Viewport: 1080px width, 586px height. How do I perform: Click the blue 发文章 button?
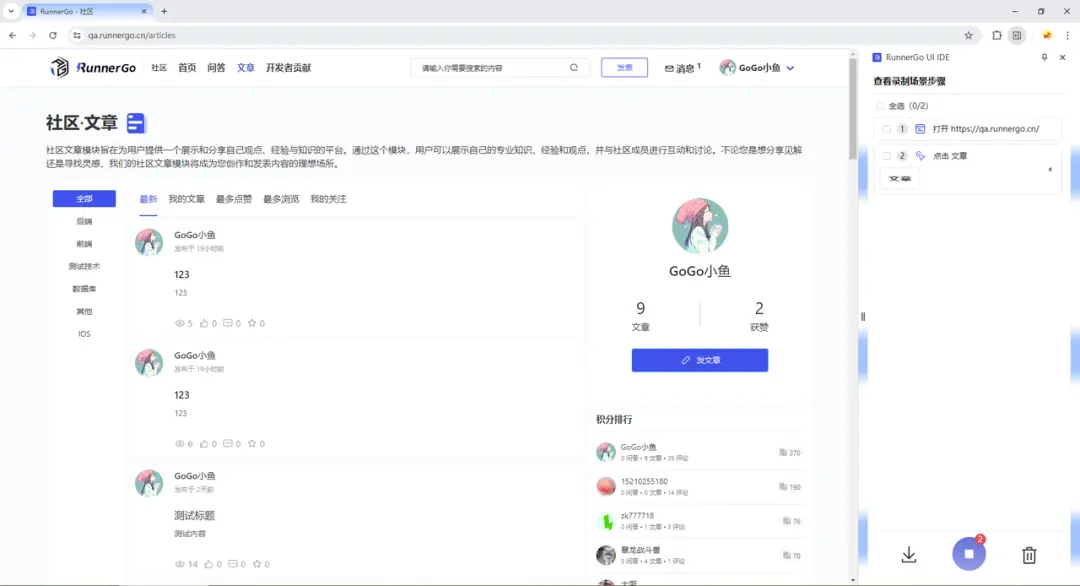(x=699, y=360)
